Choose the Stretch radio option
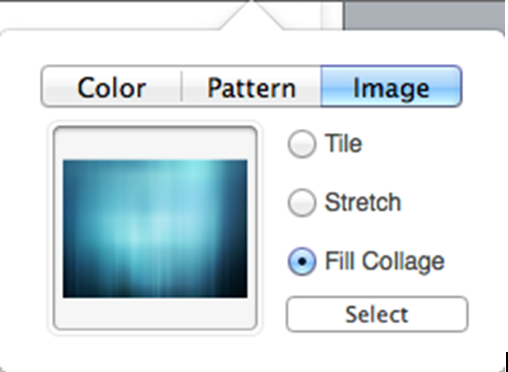 coord(302,203)
